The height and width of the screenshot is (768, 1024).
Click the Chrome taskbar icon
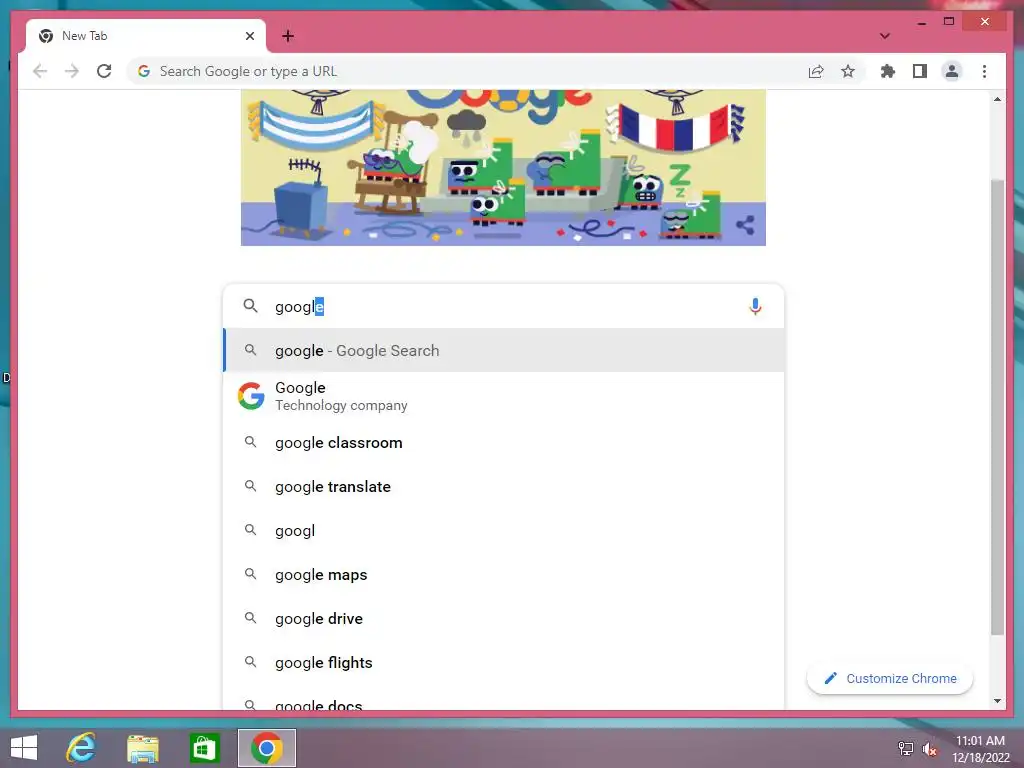click(x=266, y=748)
